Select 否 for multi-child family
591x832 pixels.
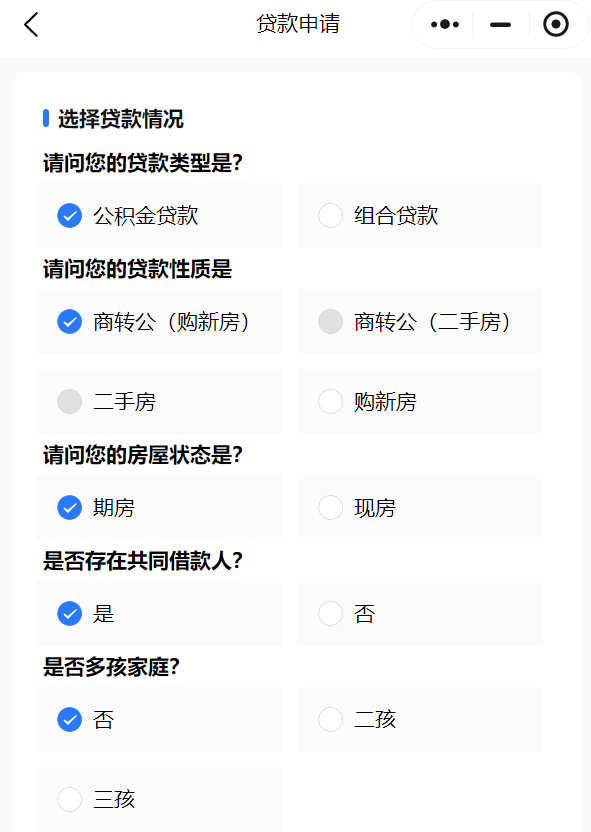[159, 720]
